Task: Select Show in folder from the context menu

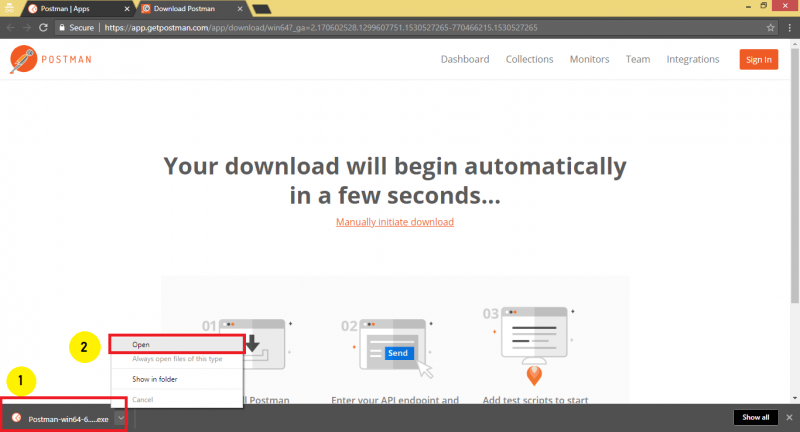Action: tap(153, 379)
